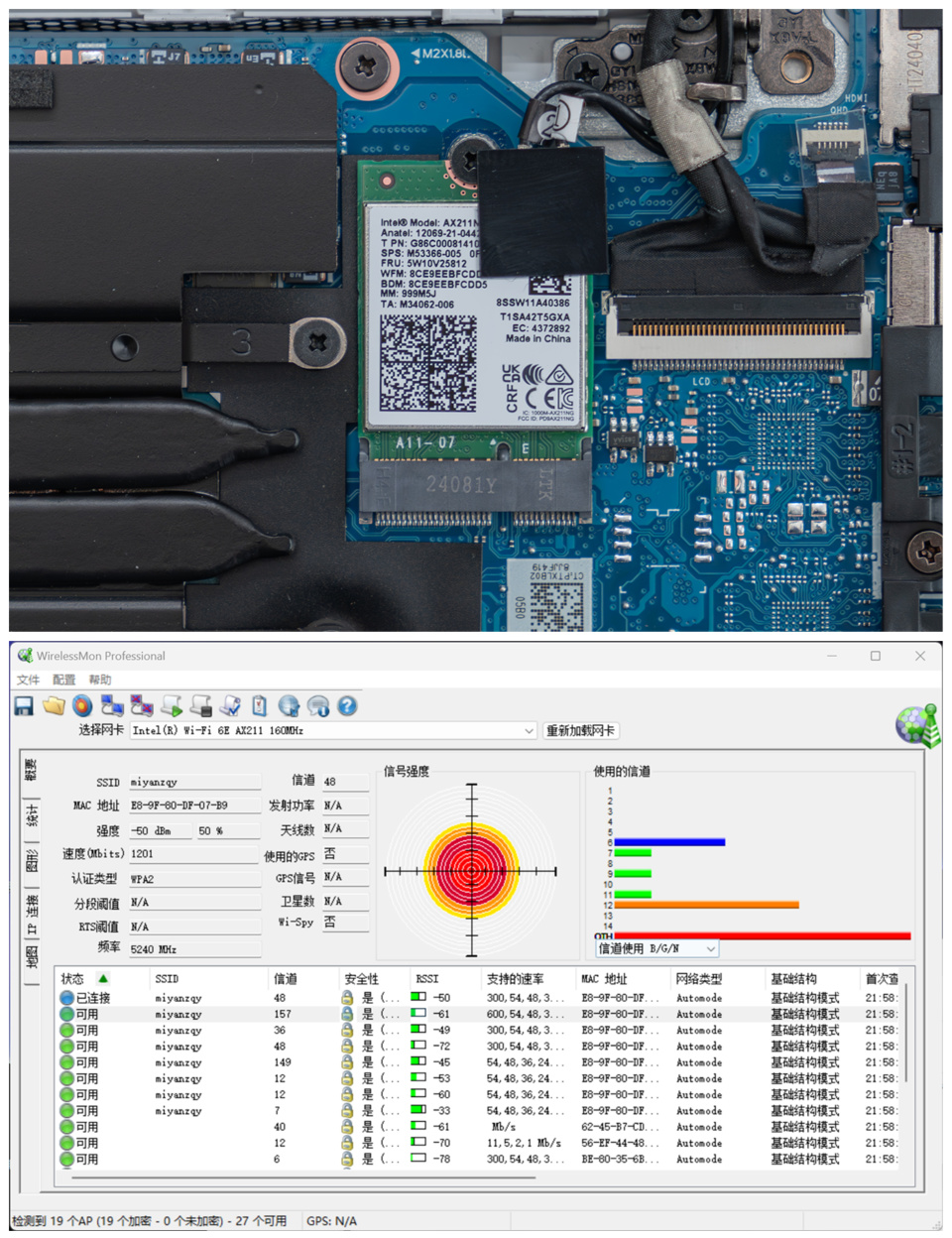The height and width of the screenshot is (1238, 952).
Task: Click the blue status icon of 已连接 row
Action: [66, 998]
